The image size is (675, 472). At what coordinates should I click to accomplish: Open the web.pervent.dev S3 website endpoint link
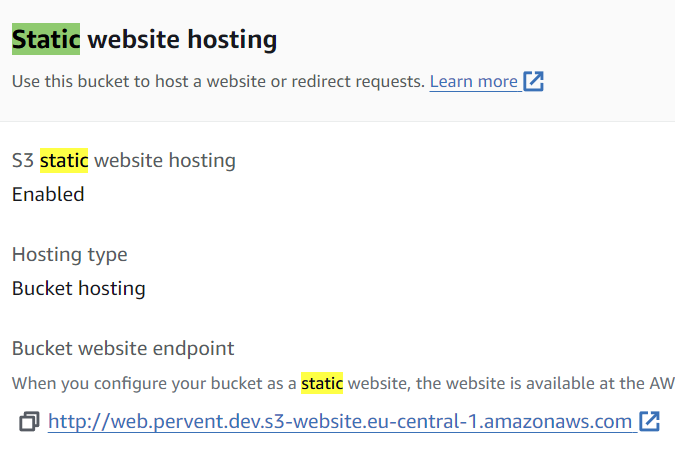click(340, 422)
